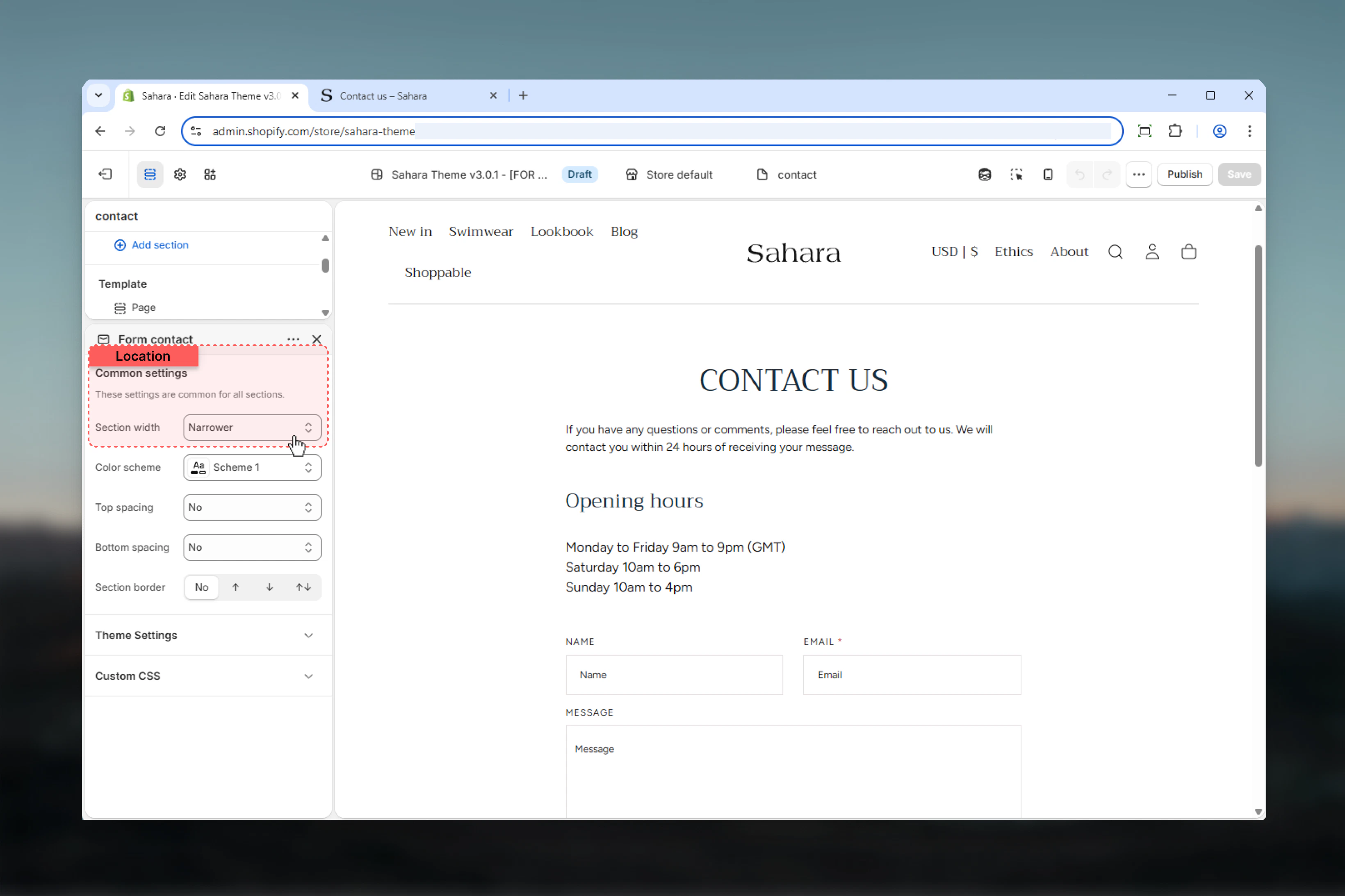
Task: Open the contact template selector
Action: (x=786, y=175)
